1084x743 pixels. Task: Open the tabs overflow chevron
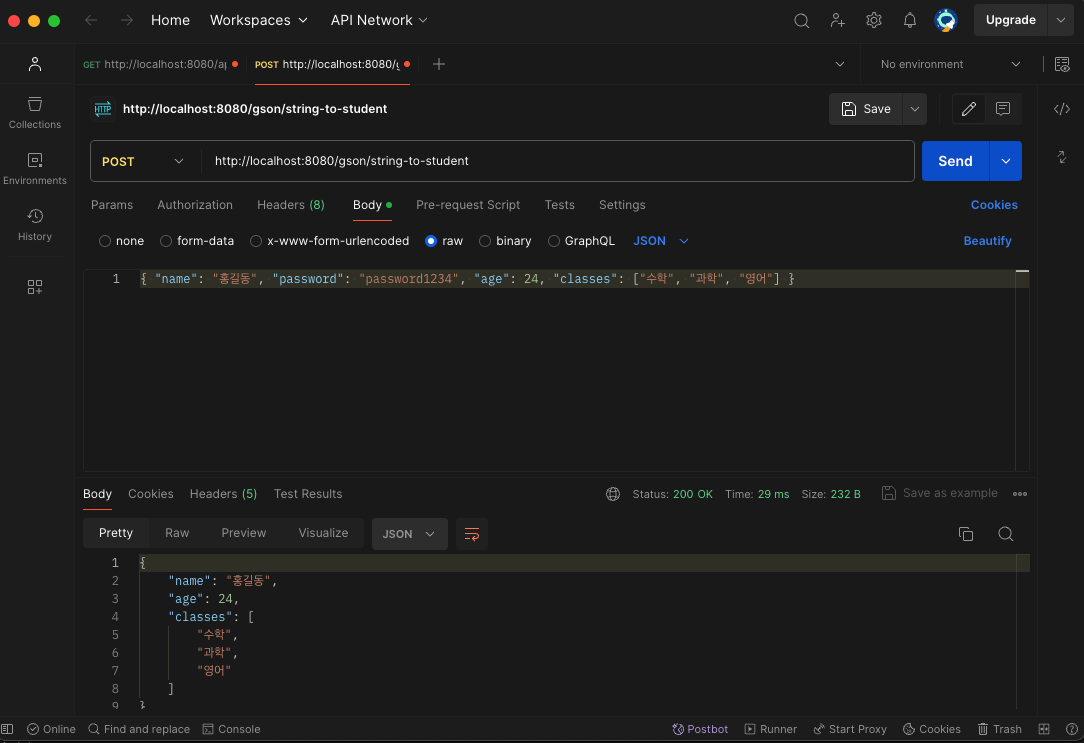[x=839, y=64]
